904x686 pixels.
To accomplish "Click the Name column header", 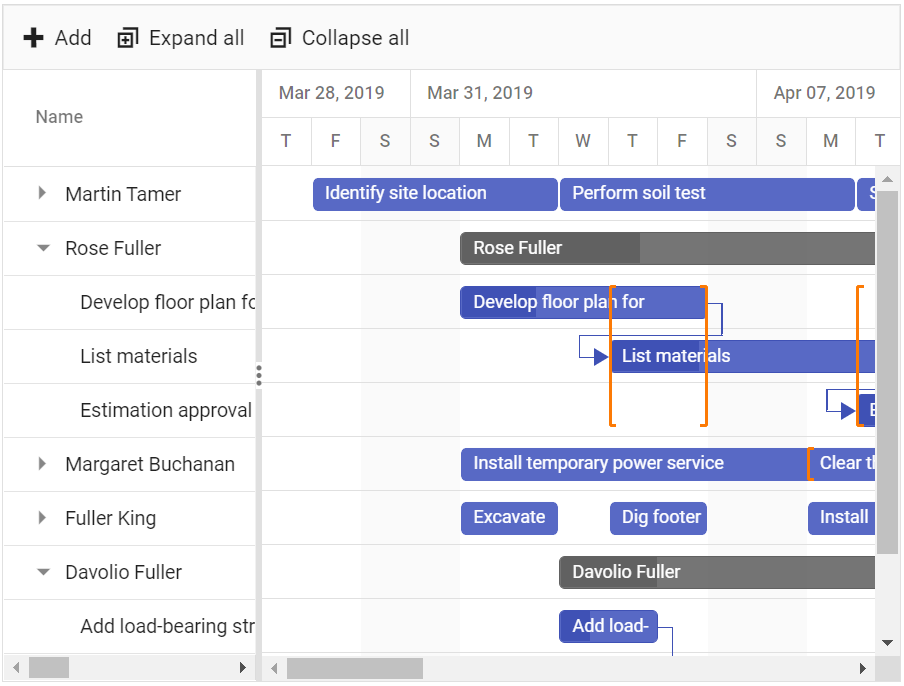I will 59,117.
